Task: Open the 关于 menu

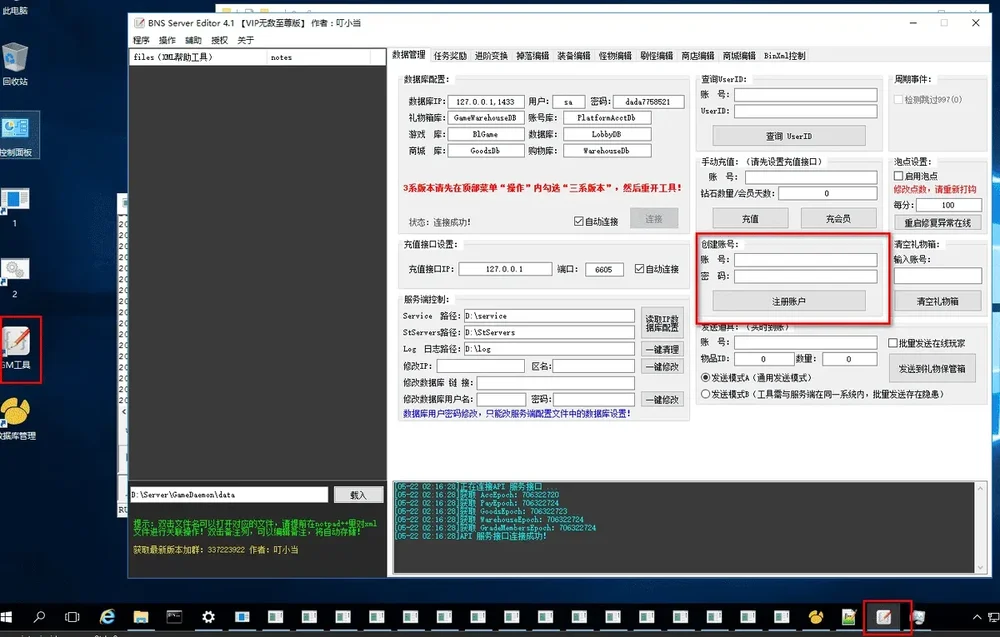Action: (x=246, y=40)
